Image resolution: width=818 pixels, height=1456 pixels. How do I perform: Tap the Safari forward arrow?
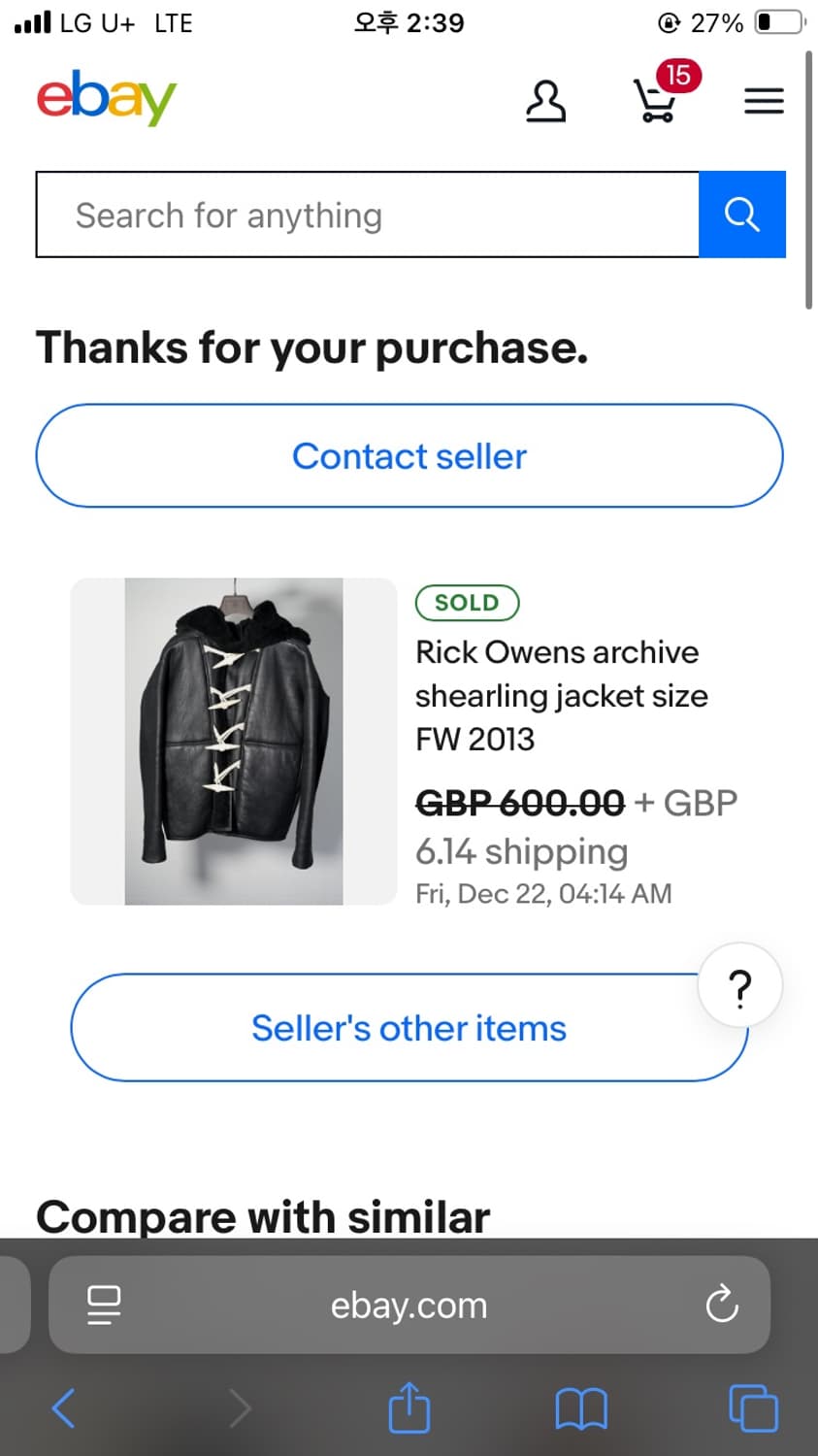point(239,1407)
